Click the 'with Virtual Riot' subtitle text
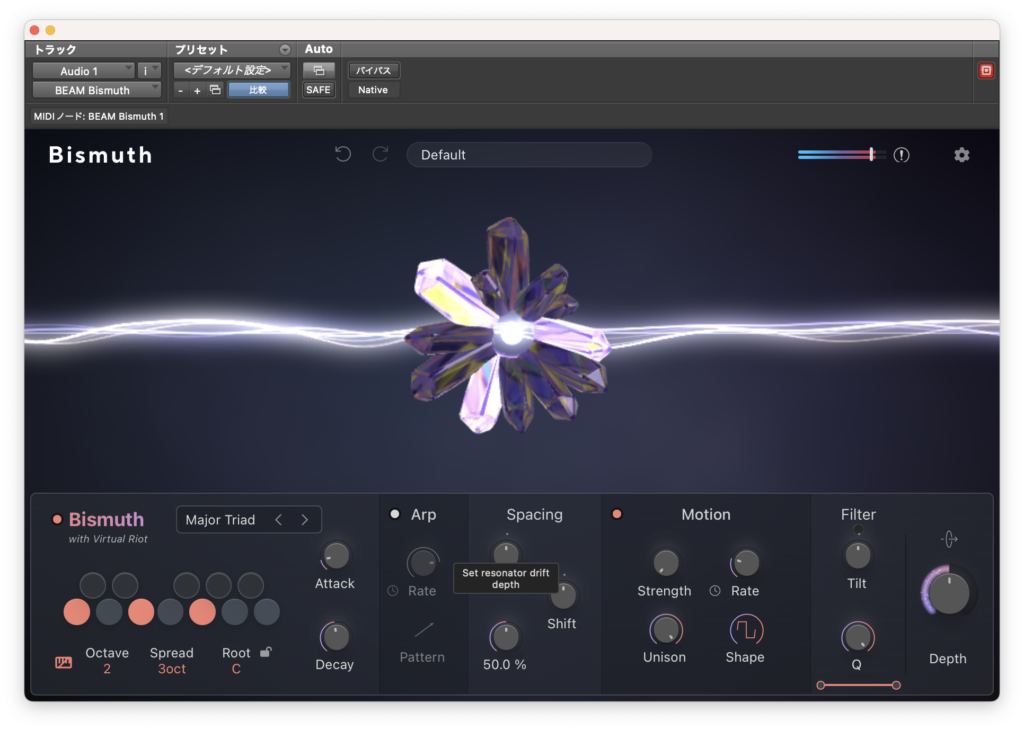This screenshot has width=1024, height=730. 108,539
